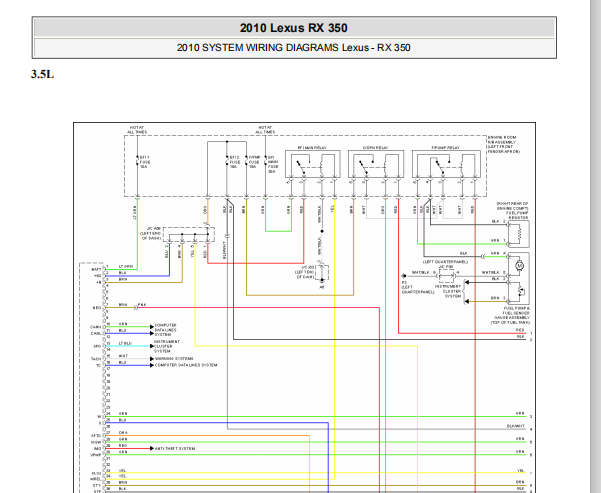Click the fuel pump motor symbol

(520, 266)
